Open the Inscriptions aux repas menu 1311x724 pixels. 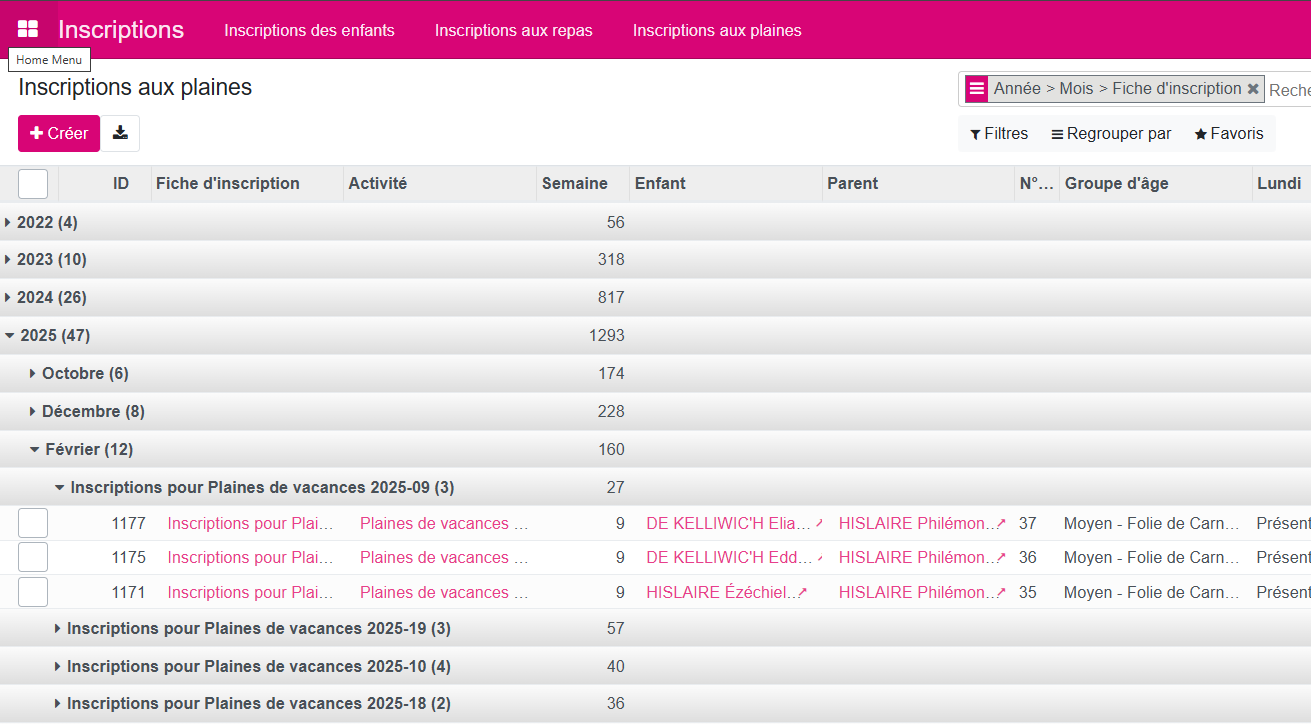514,30
